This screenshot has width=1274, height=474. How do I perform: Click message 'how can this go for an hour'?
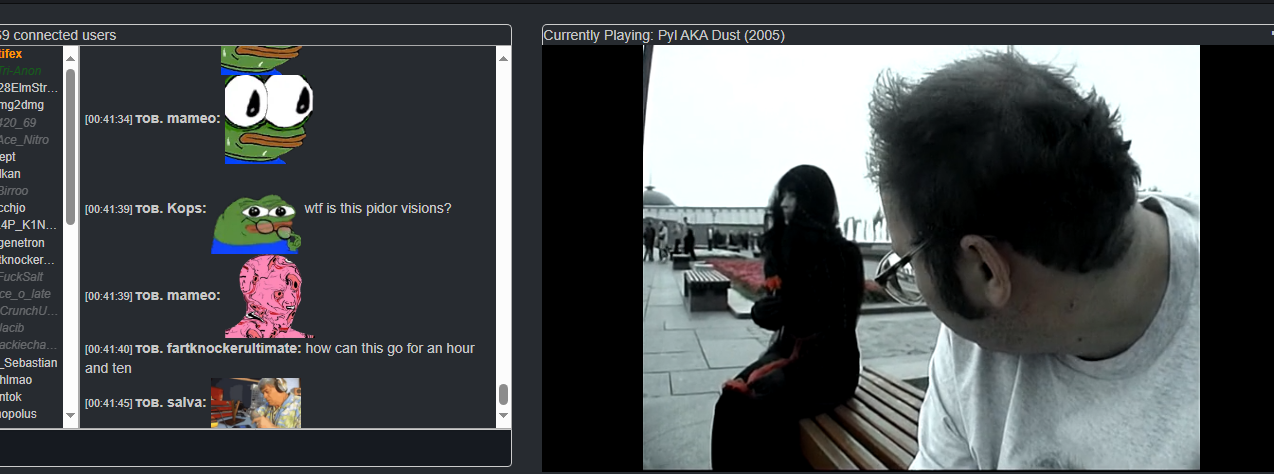point(390,349)
